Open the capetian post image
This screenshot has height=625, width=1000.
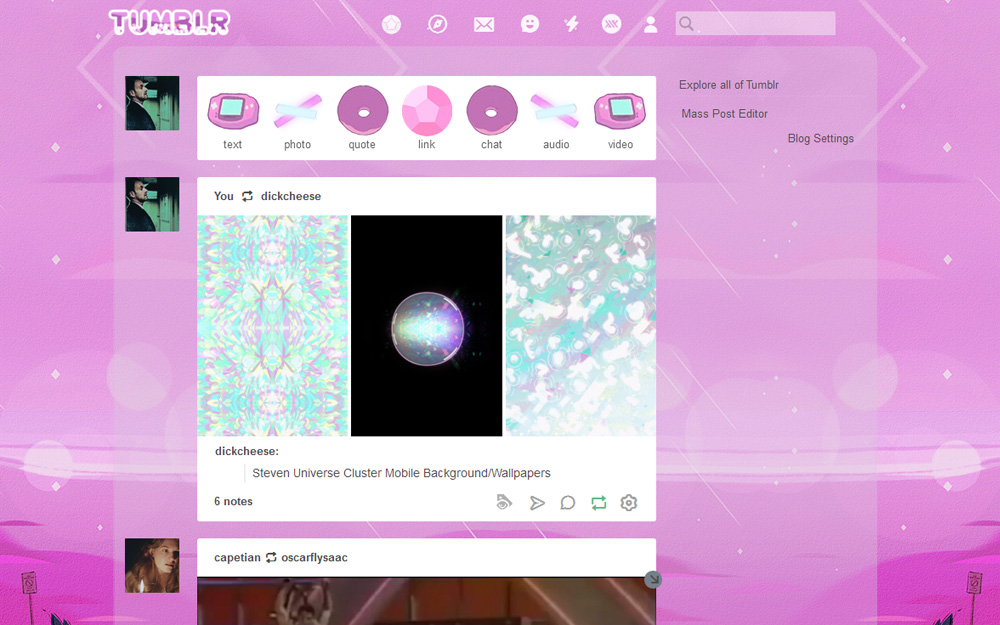point(426,601)
